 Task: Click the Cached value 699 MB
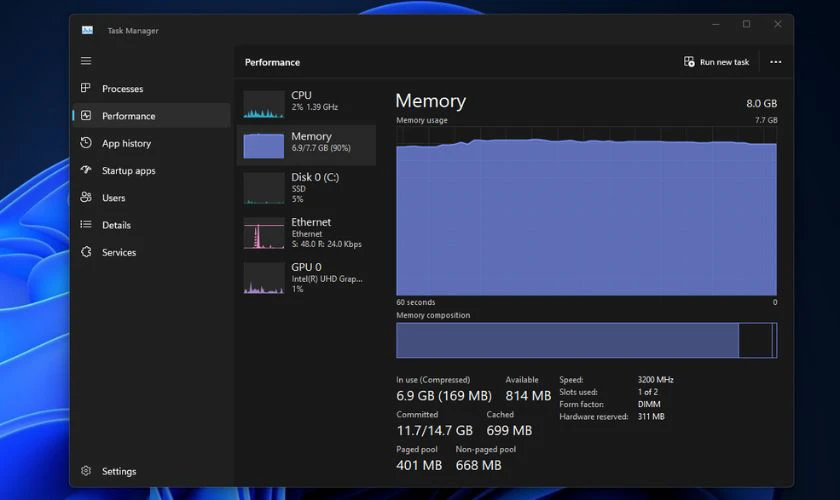coord(509,430)
